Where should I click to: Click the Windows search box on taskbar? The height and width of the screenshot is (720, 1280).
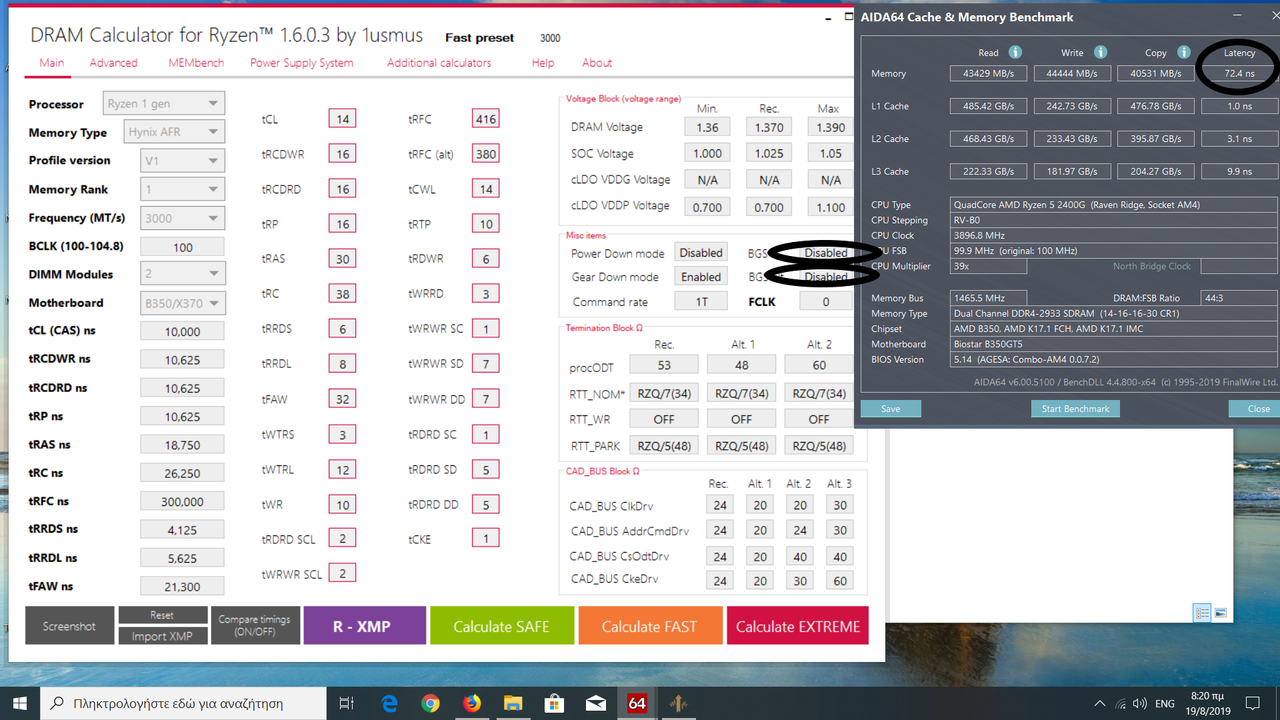click(183, 703)
